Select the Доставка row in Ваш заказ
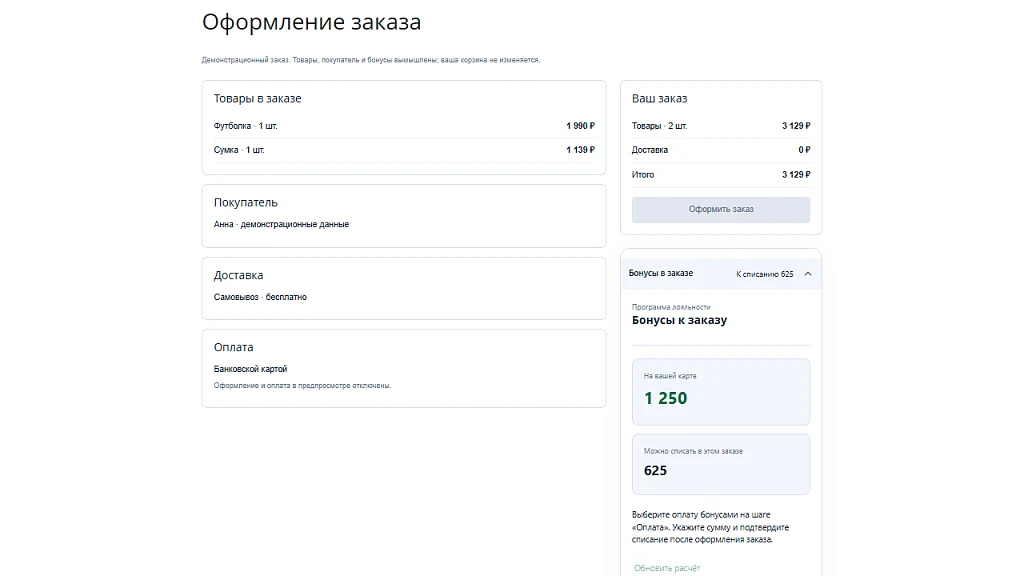1024x576 pixels. coord(720,150)
